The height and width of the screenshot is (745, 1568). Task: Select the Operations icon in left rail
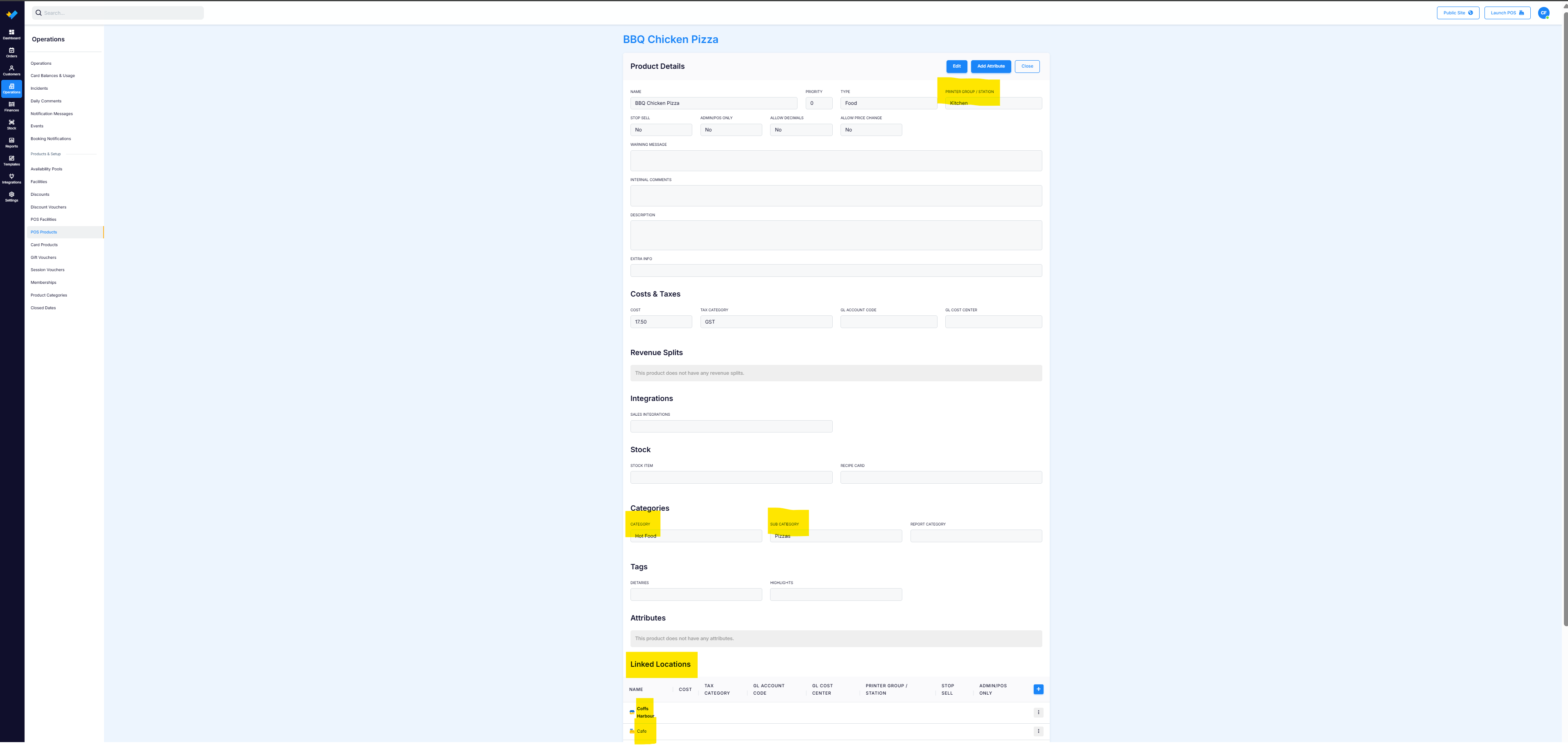[11, 89]
